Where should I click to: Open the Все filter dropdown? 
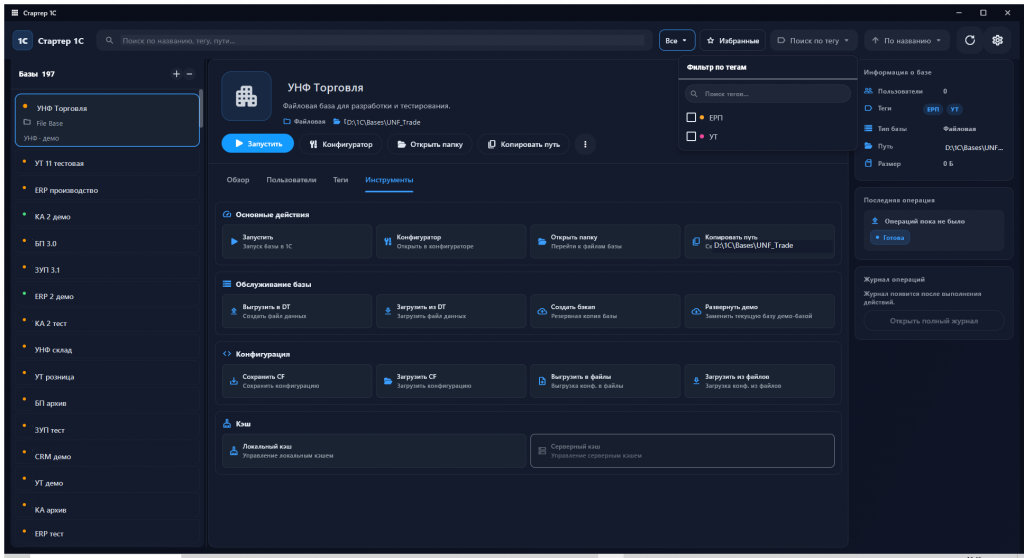pos(677,41)
